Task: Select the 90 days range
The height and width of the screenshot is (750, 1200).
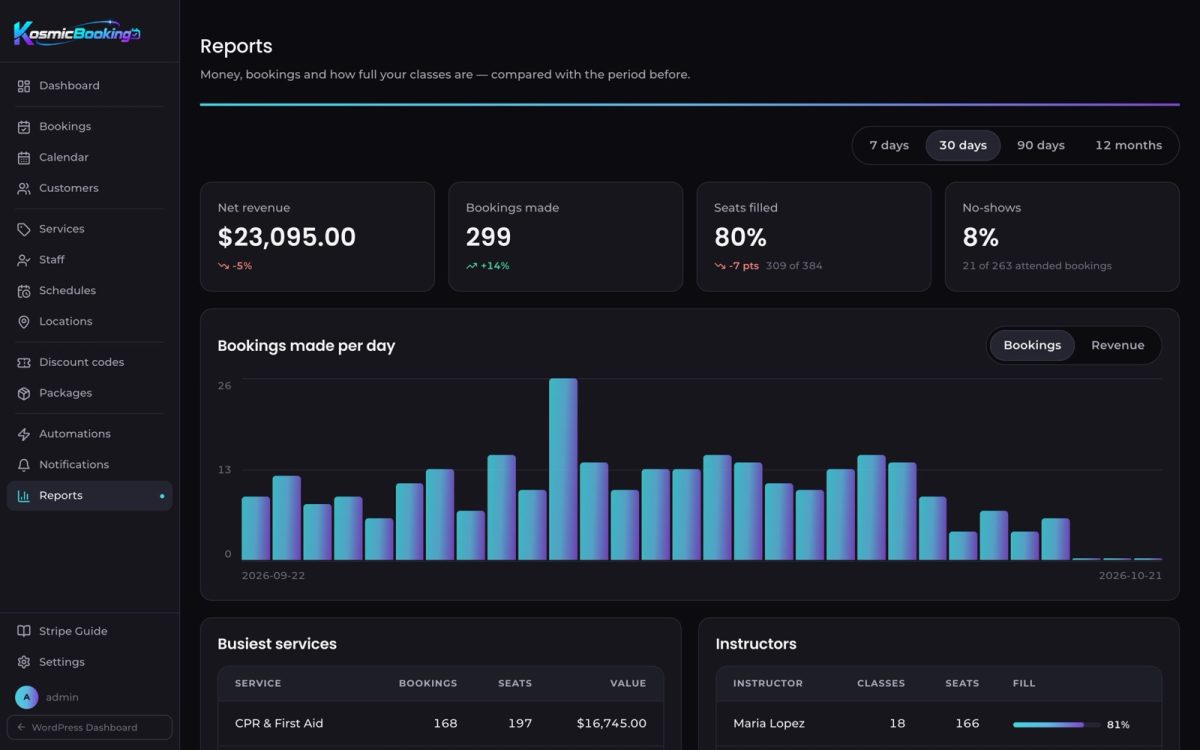Action: [x=1041, y=145]
